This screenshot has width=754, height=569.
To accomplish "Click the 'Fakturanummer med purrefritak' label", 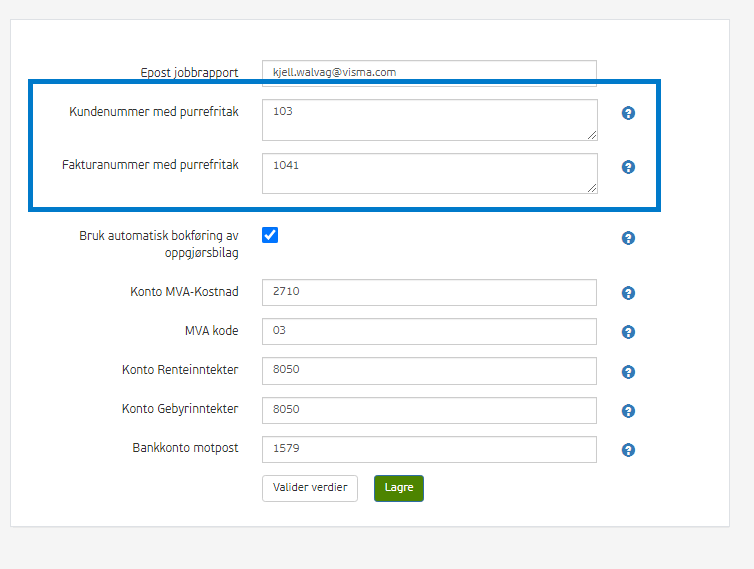I will [x=151, y=165].
